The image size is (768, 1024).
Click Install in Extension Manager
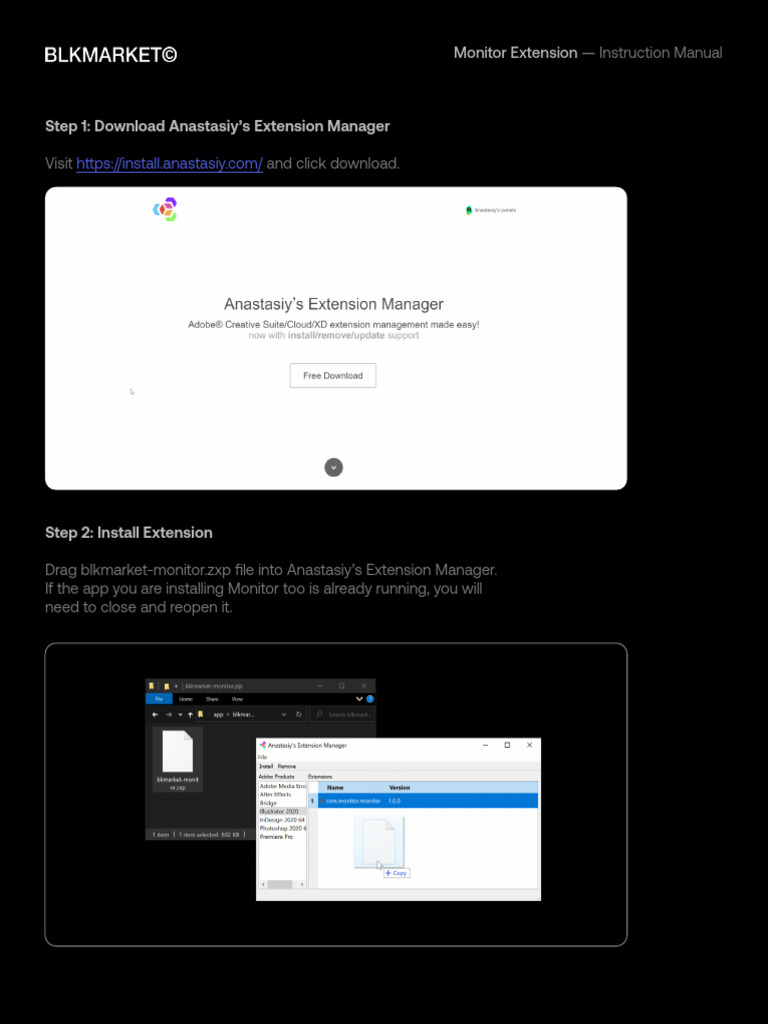coord(266,766)
